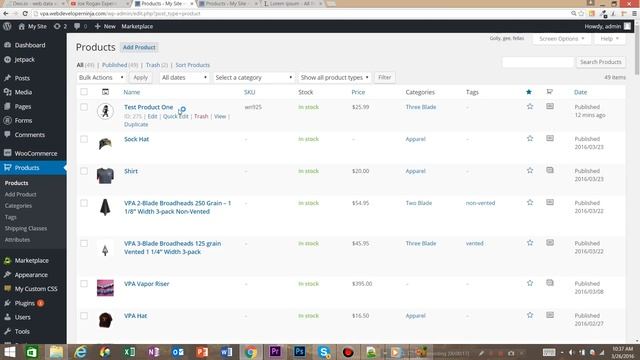The width and height of the screenshot is (640, 360).
Task: Check the VPA Hat checkbox
Action: coord(84,316)
